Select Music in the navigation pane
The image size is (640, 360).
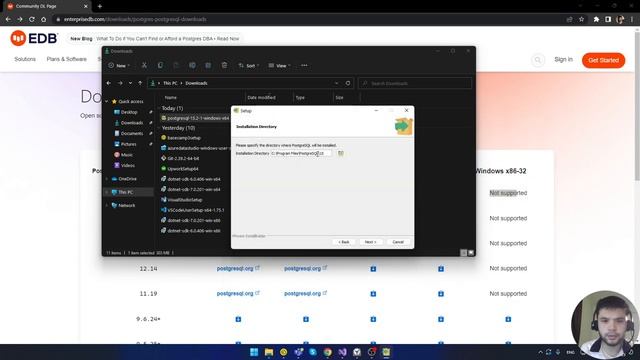coord(127,155)
